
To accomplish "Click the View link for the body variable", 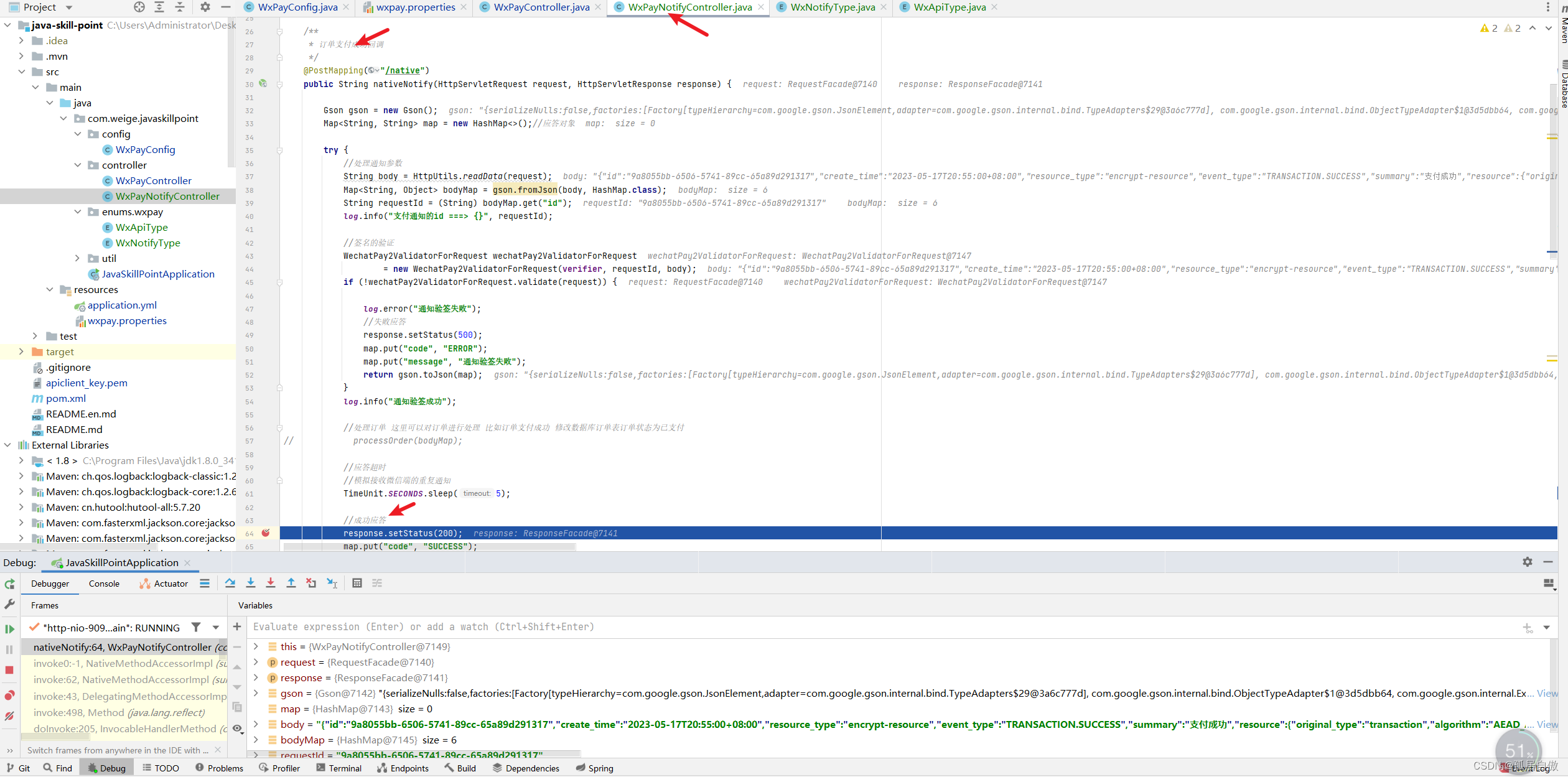I will (1547, 724).
